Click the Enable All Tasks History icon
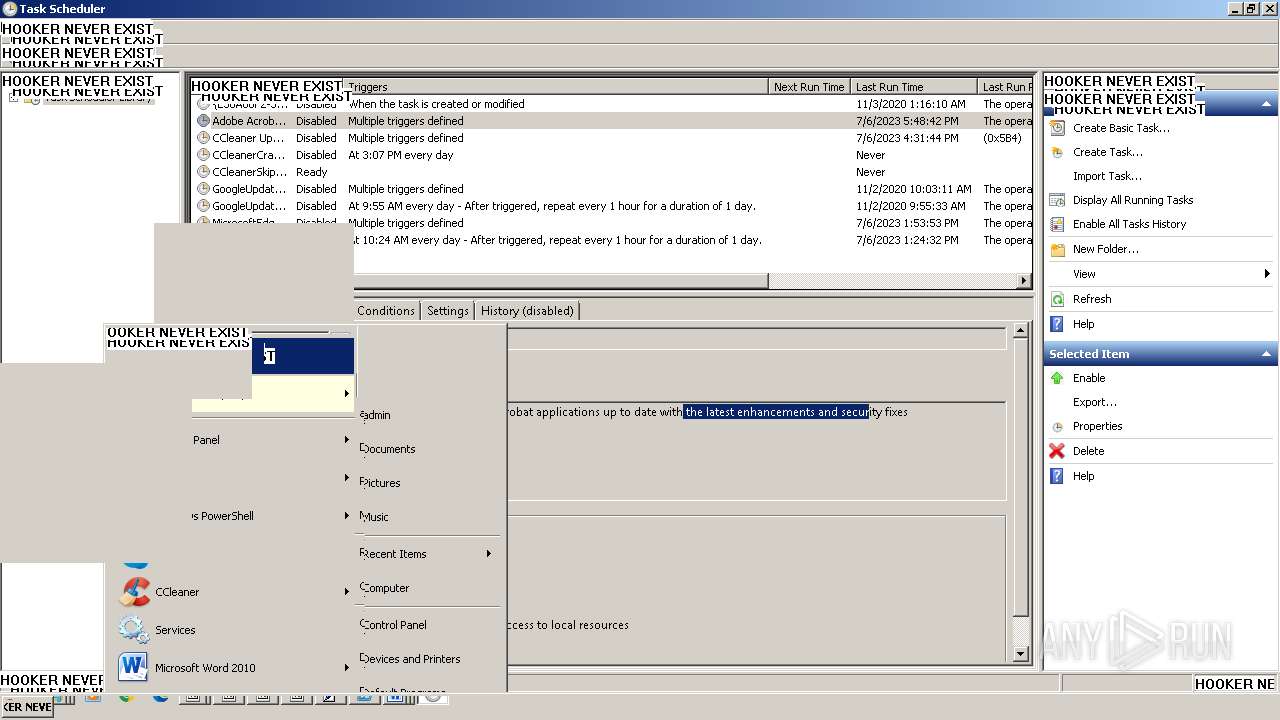 1057,224
